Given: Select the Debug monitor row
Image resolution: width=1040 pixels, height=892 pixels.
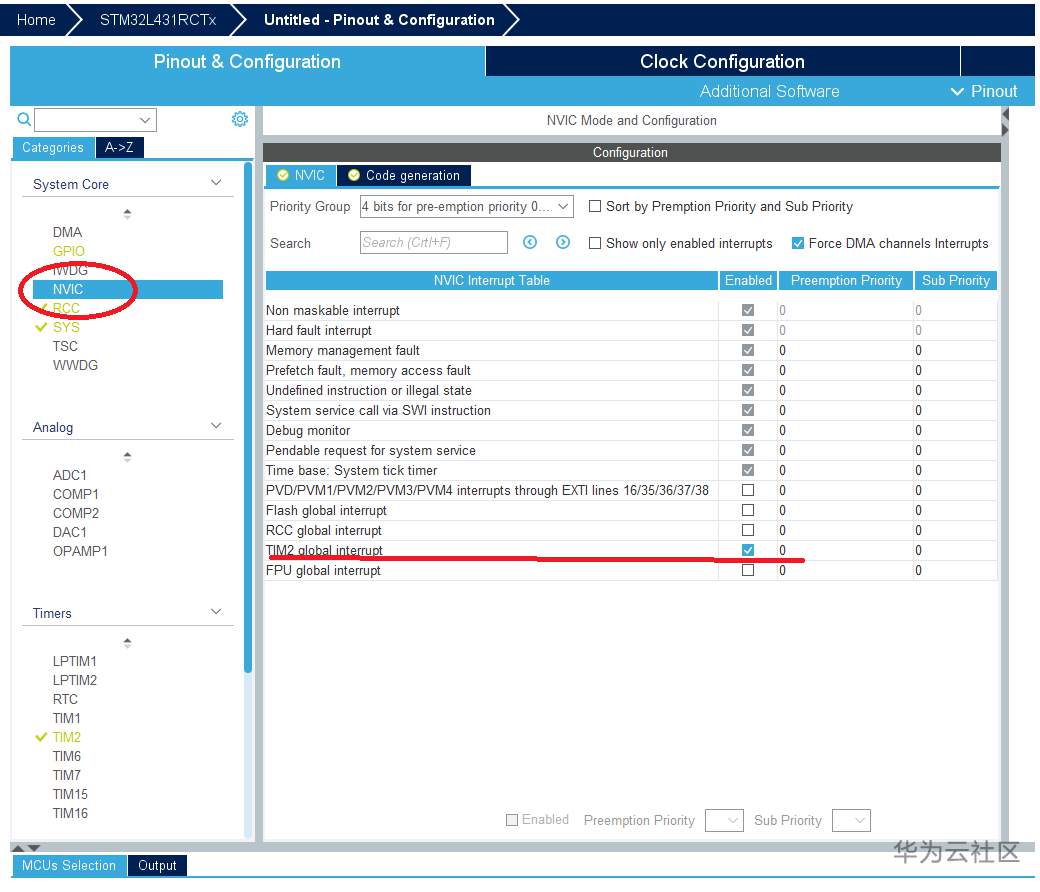Looking at the screenshot, I should (x=631, y=430).
